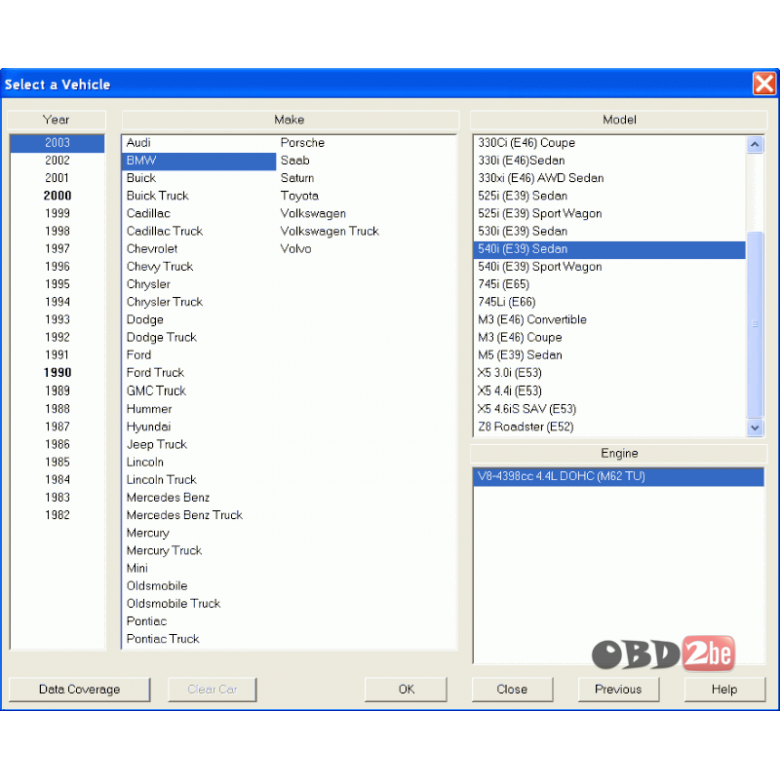
Task: Click the OK button
Action: point(406,689)
